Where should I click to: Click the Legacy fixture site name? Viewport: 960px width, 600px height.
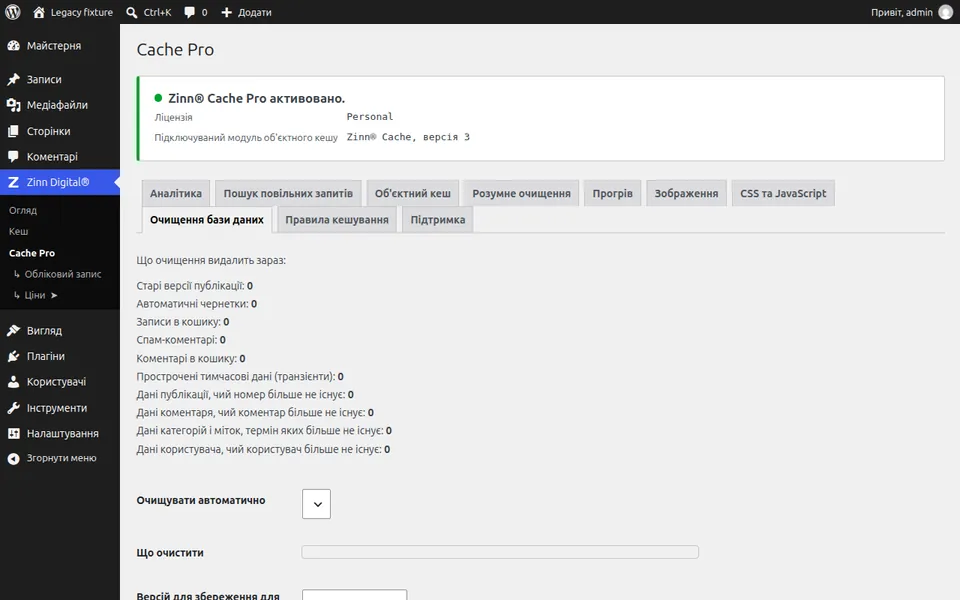(x=82, y=12)
